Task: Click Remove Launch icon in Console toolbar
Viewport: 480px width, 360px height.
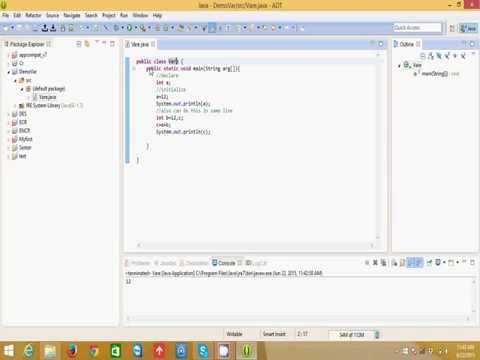Action: pos(375,263)
